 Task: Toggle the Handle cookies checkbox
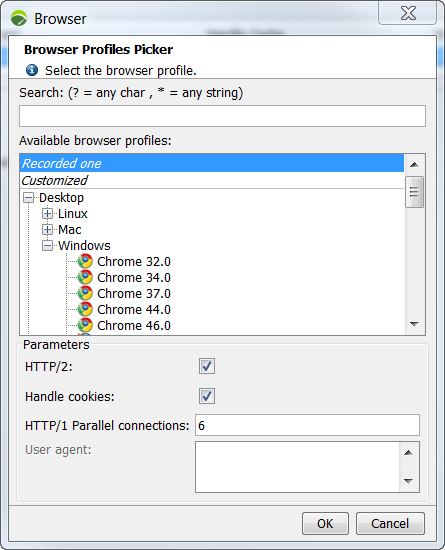click(x=207, y=396)
